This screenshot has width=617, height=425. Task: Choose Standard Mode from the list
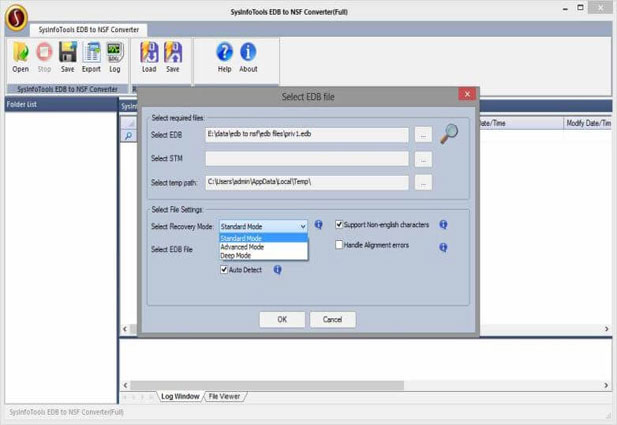(x=263, y=238)
